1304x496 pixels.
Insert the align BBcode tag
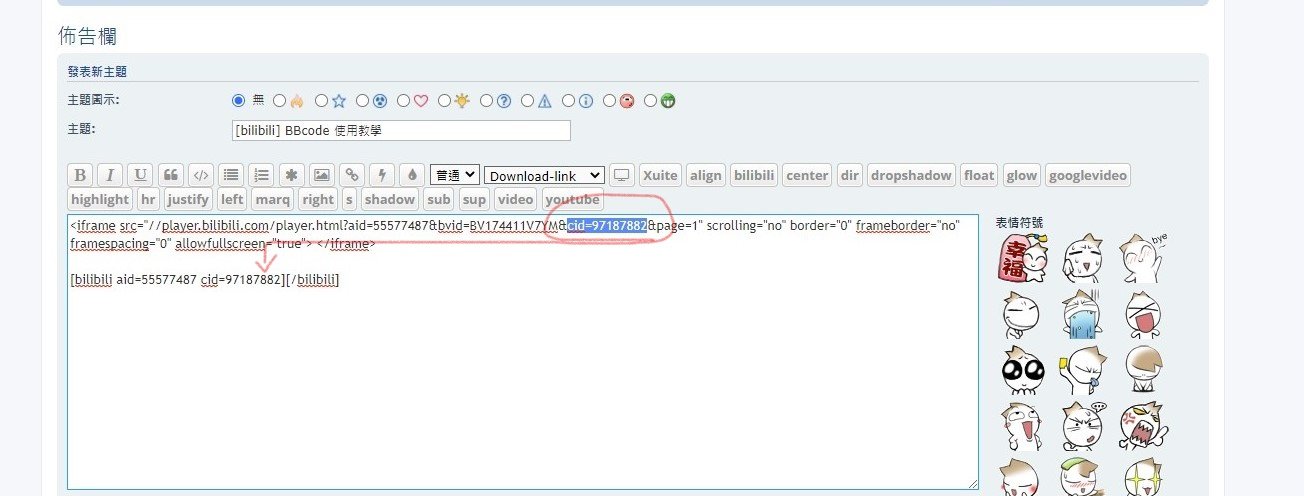tap(706, 175)
